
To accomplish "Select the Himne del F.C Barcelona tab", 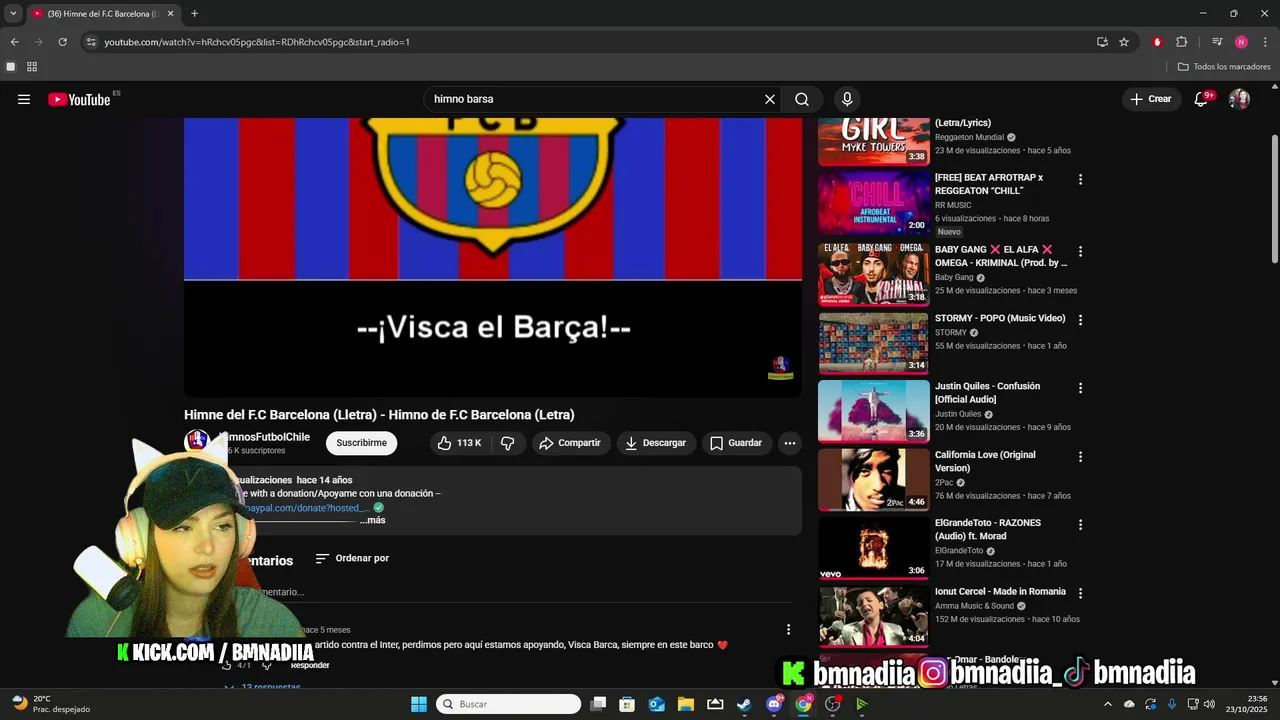I will (x=103, y=14).
